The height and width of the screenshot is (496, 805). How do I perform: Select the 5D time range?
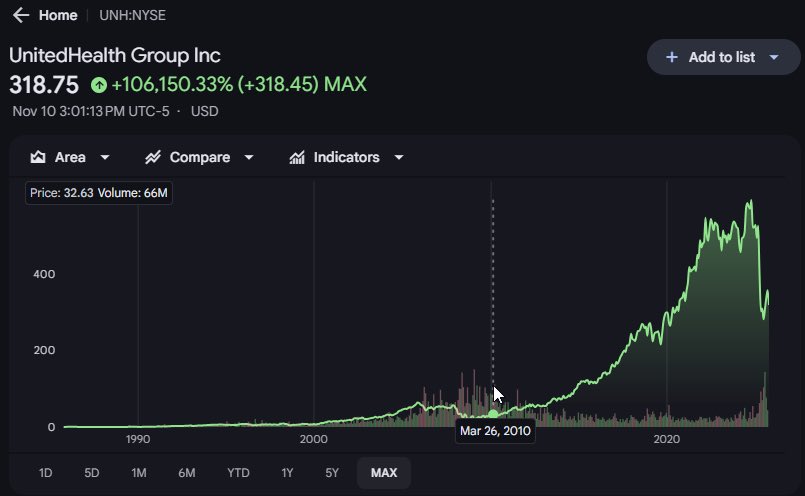[91, 472]
